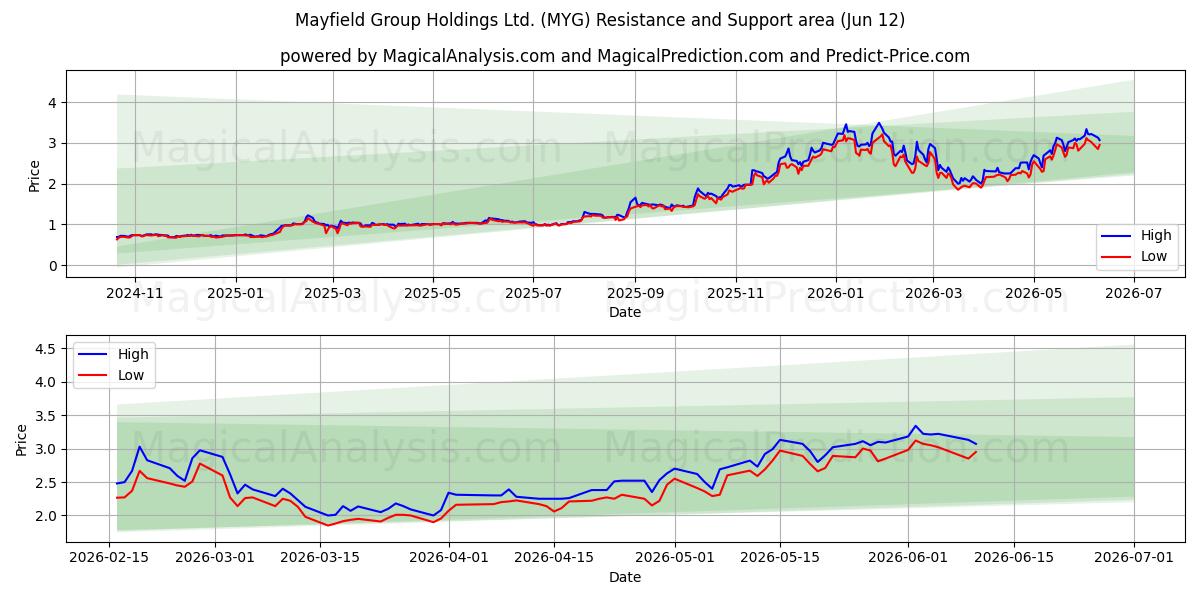Click the bottom chart x-axis label '2026-07-01'

click(1134, 558)
